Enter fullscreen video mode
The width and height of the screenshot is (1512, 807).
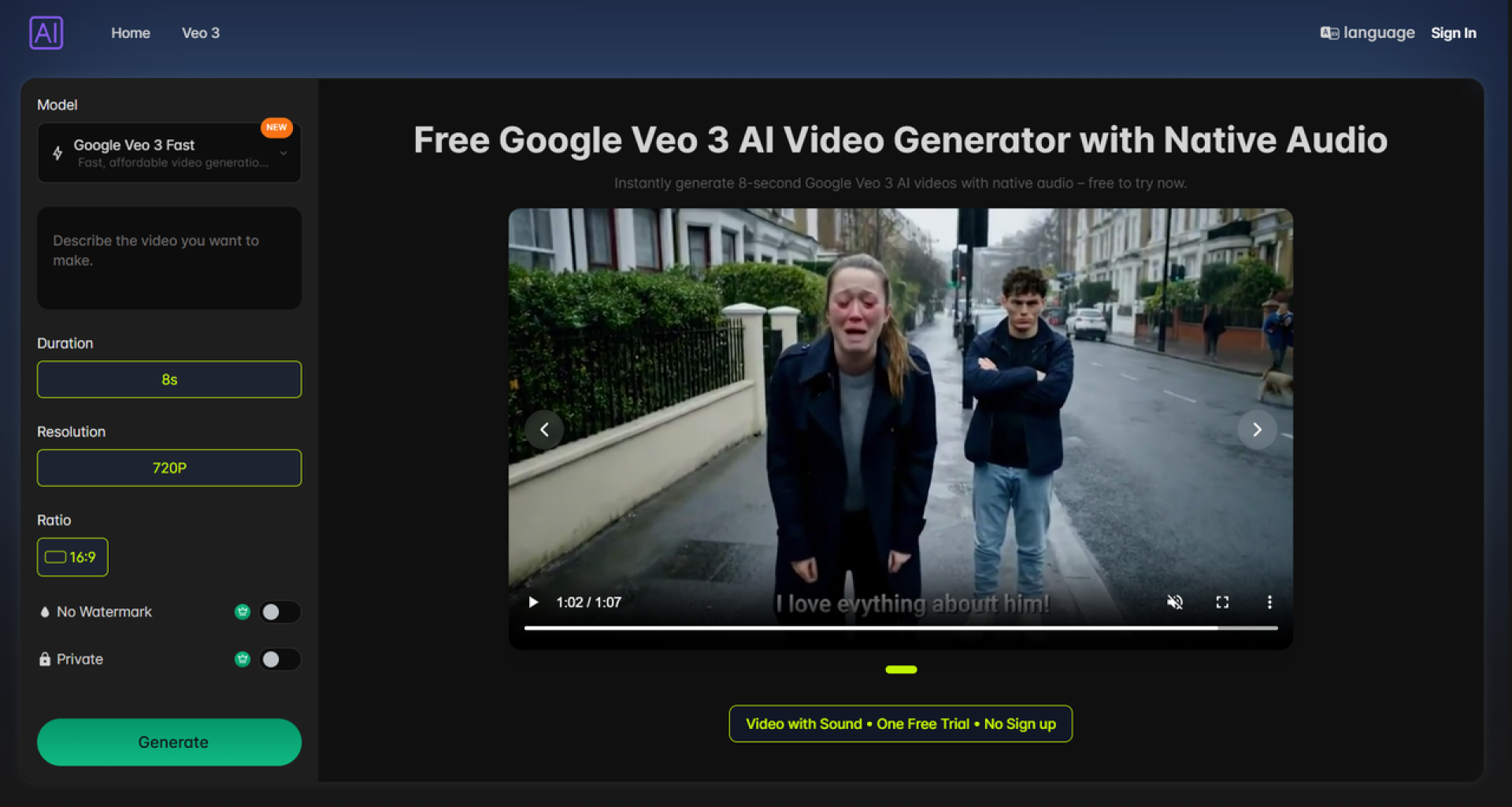(1222, 602)
